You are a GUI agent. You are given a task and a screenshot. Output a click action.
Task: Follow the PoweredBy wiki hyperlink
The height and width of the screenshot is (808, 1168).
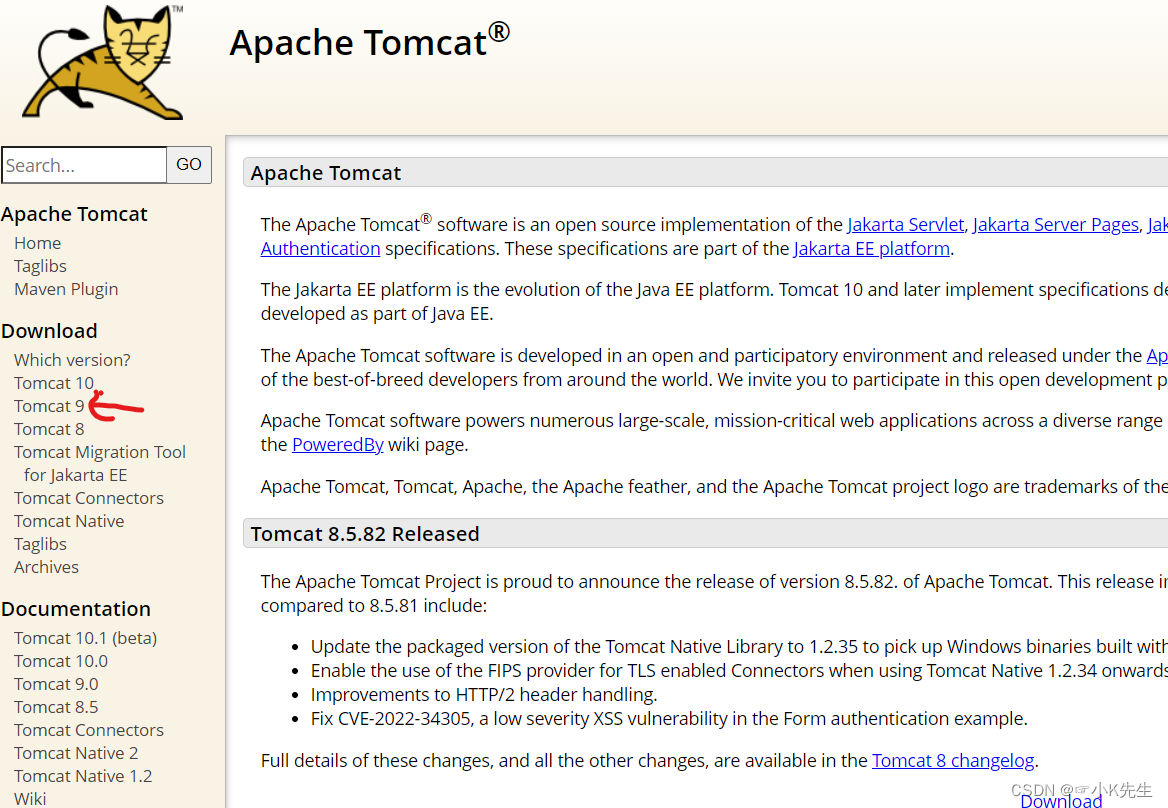click(337, 445)
